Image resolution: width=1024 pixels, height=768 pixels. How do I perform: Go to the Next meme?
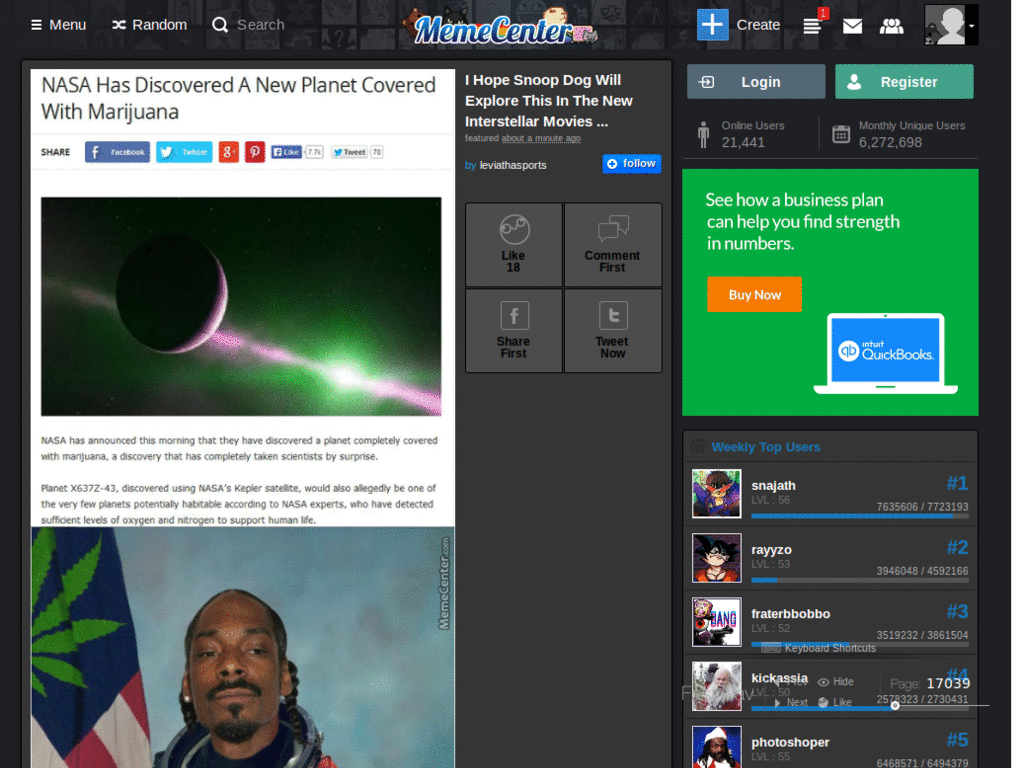tap(790, 703)
